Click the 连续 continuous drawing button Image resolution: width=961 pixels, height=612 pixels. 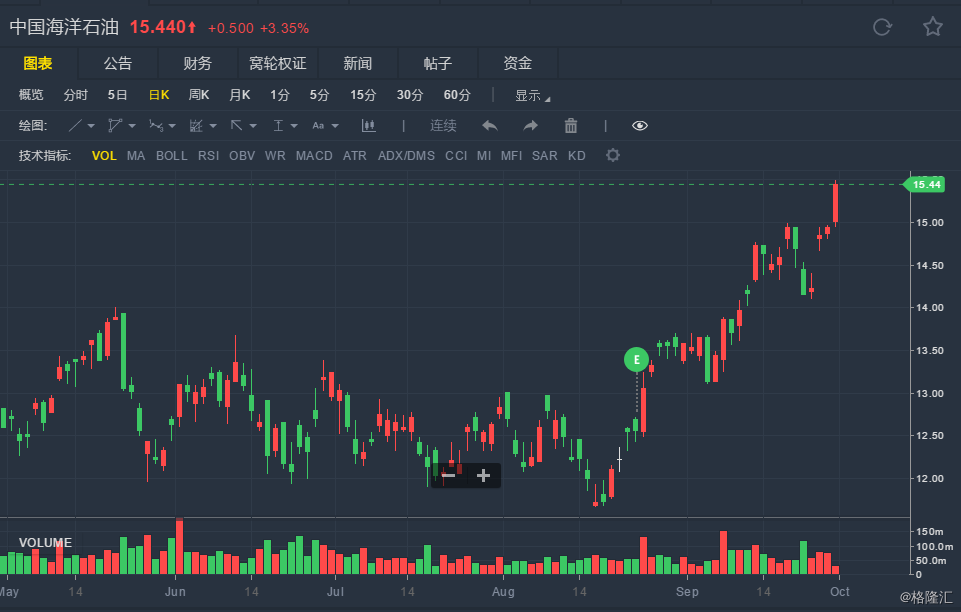click(x=443, y=126)
